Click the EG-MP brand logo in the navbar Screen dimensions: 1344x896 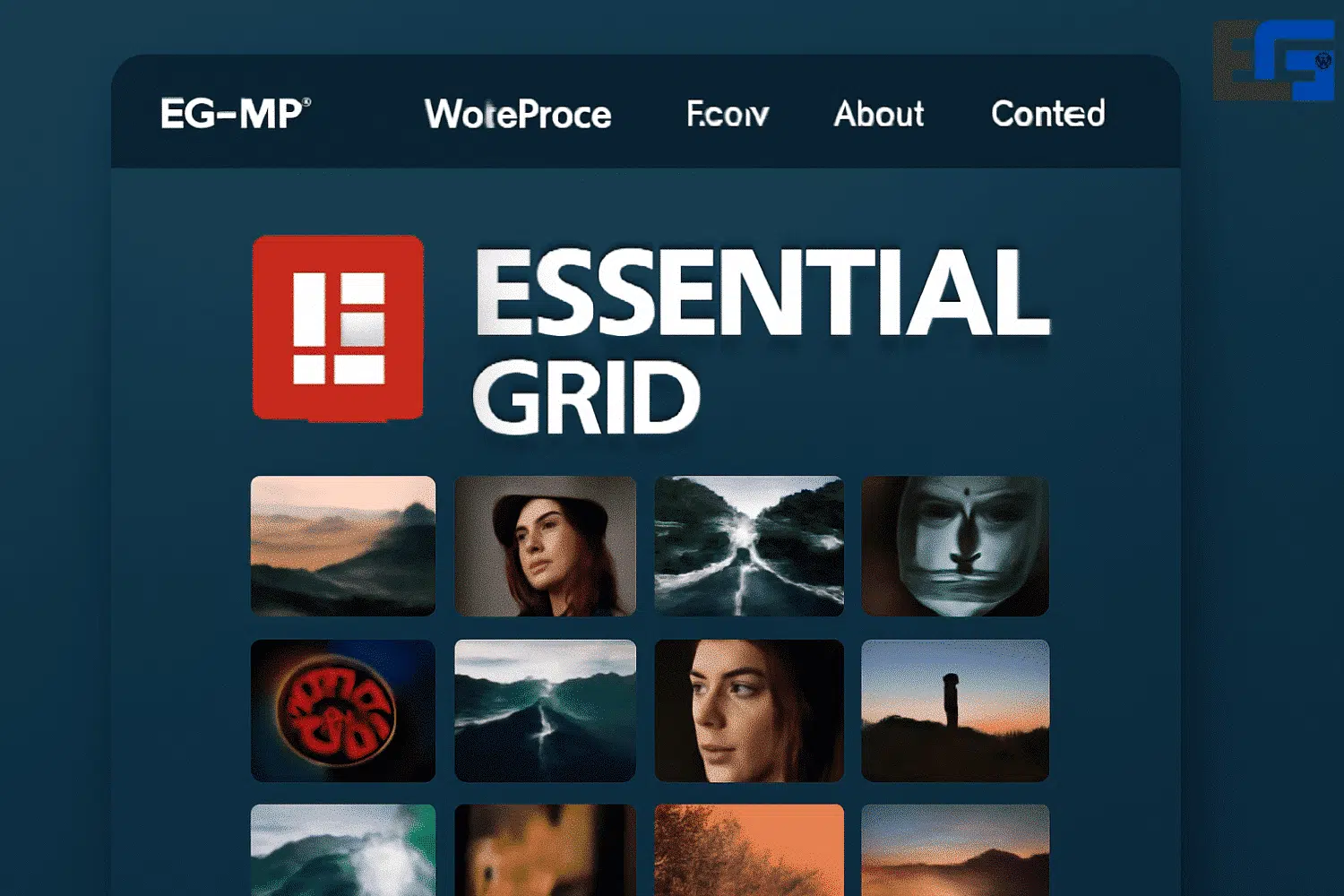231,114
